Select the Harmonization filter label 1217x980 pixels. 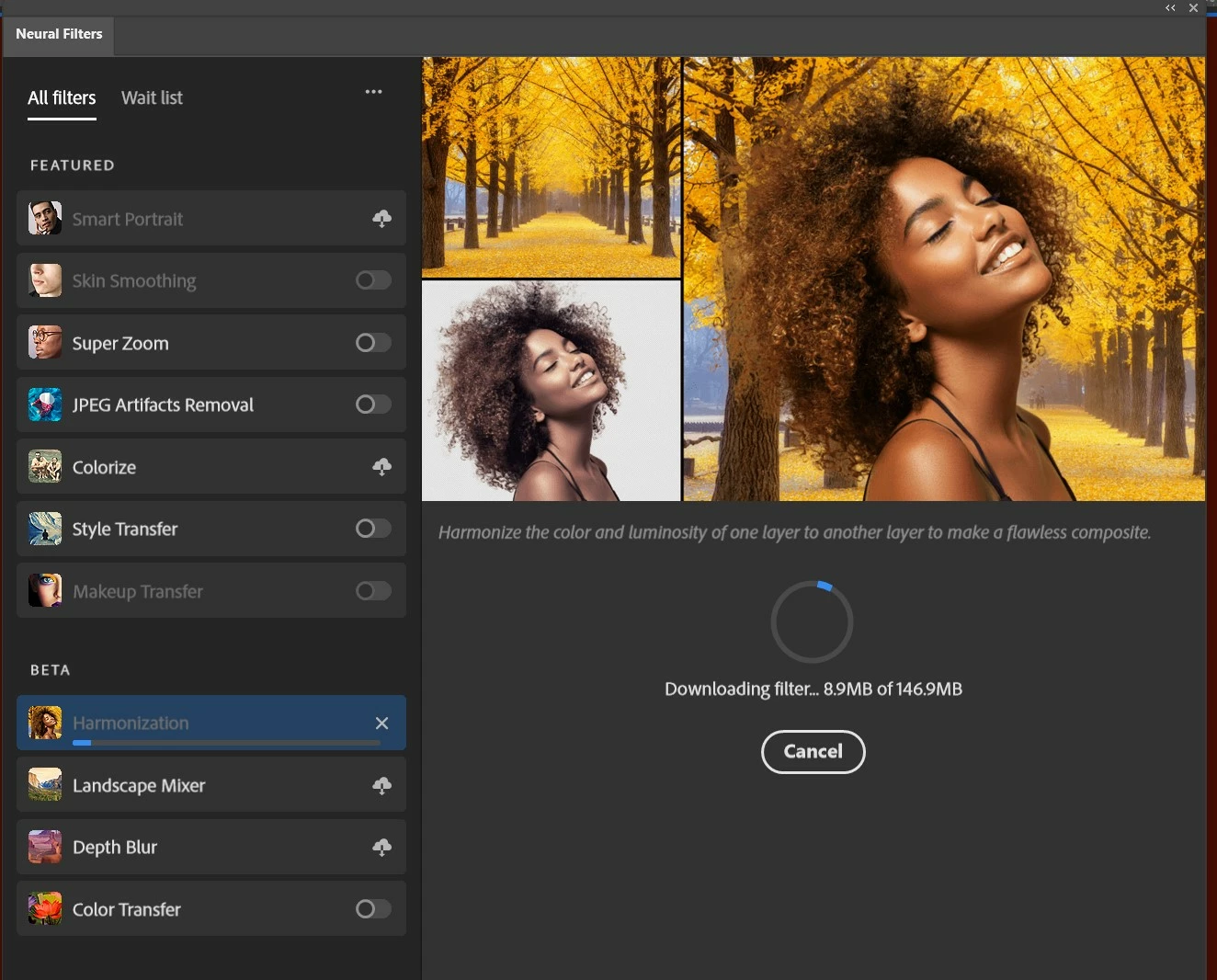(x=131, y=724)
